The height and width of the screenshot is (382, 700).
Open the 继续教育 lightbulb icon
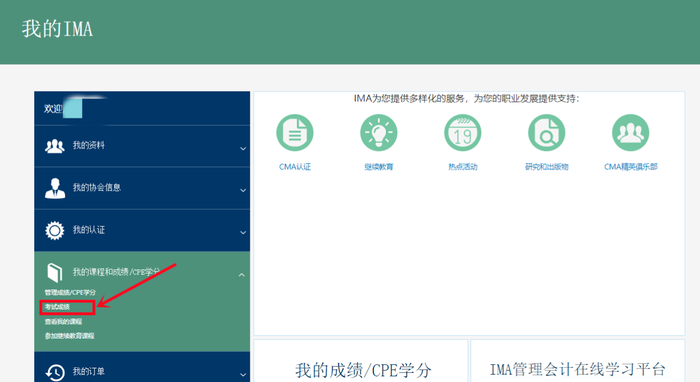(x=379, y=133)
